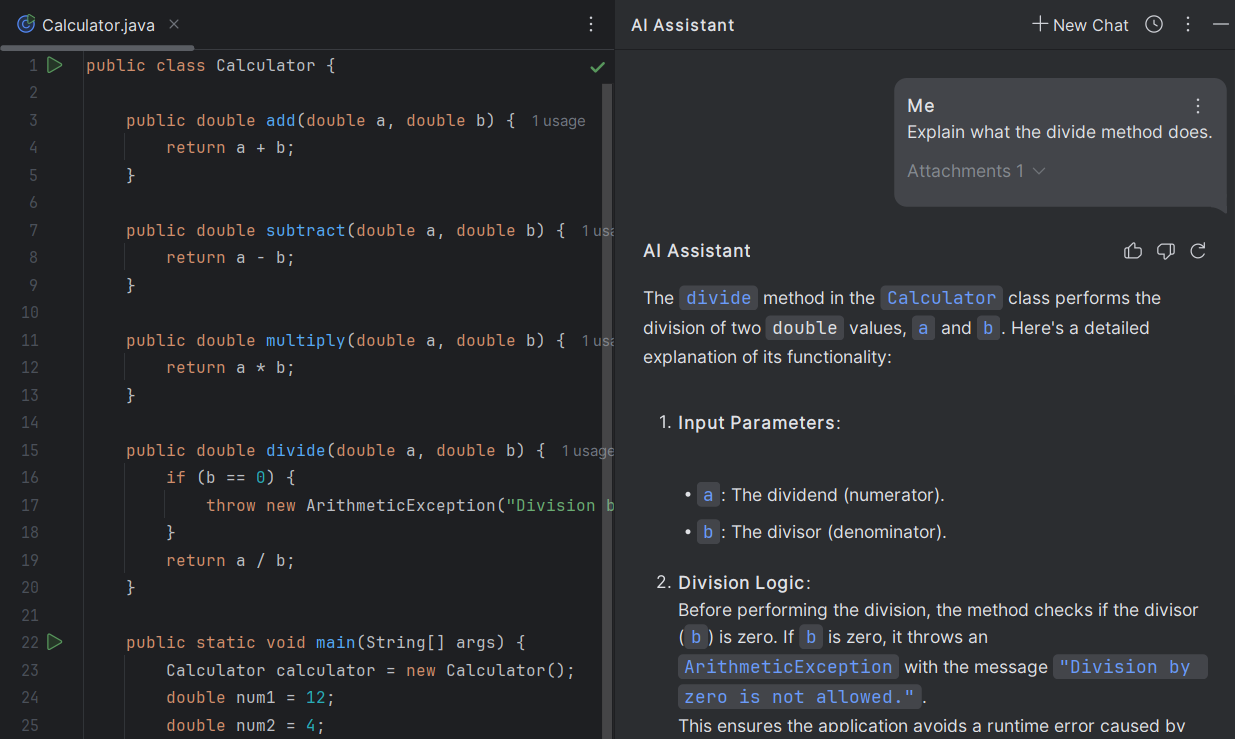
Task: Click line number 15 in gutter
Action: pyautogui.click(x=28, y=450)
